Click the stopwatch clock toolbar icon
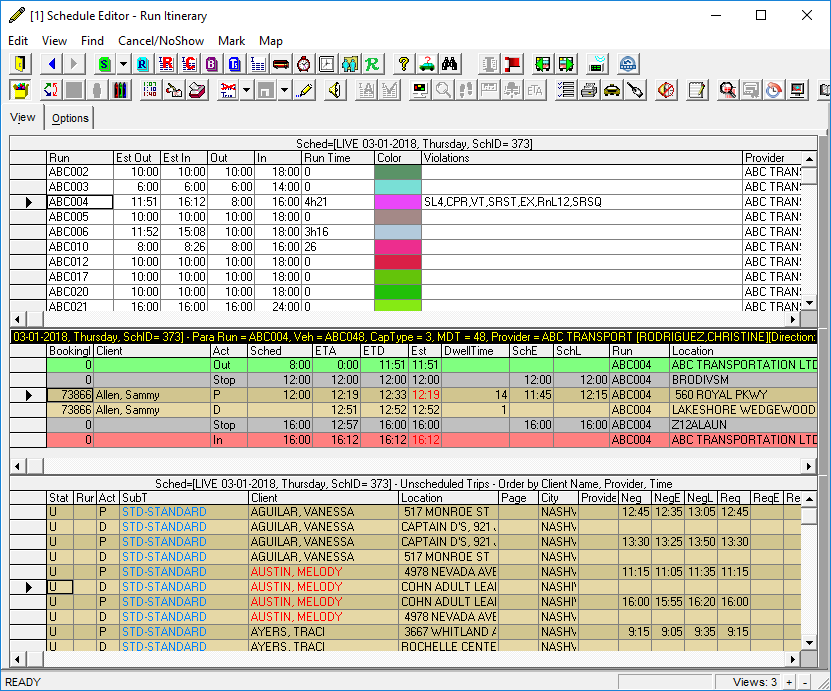831x691 pixels. point(303,63)
